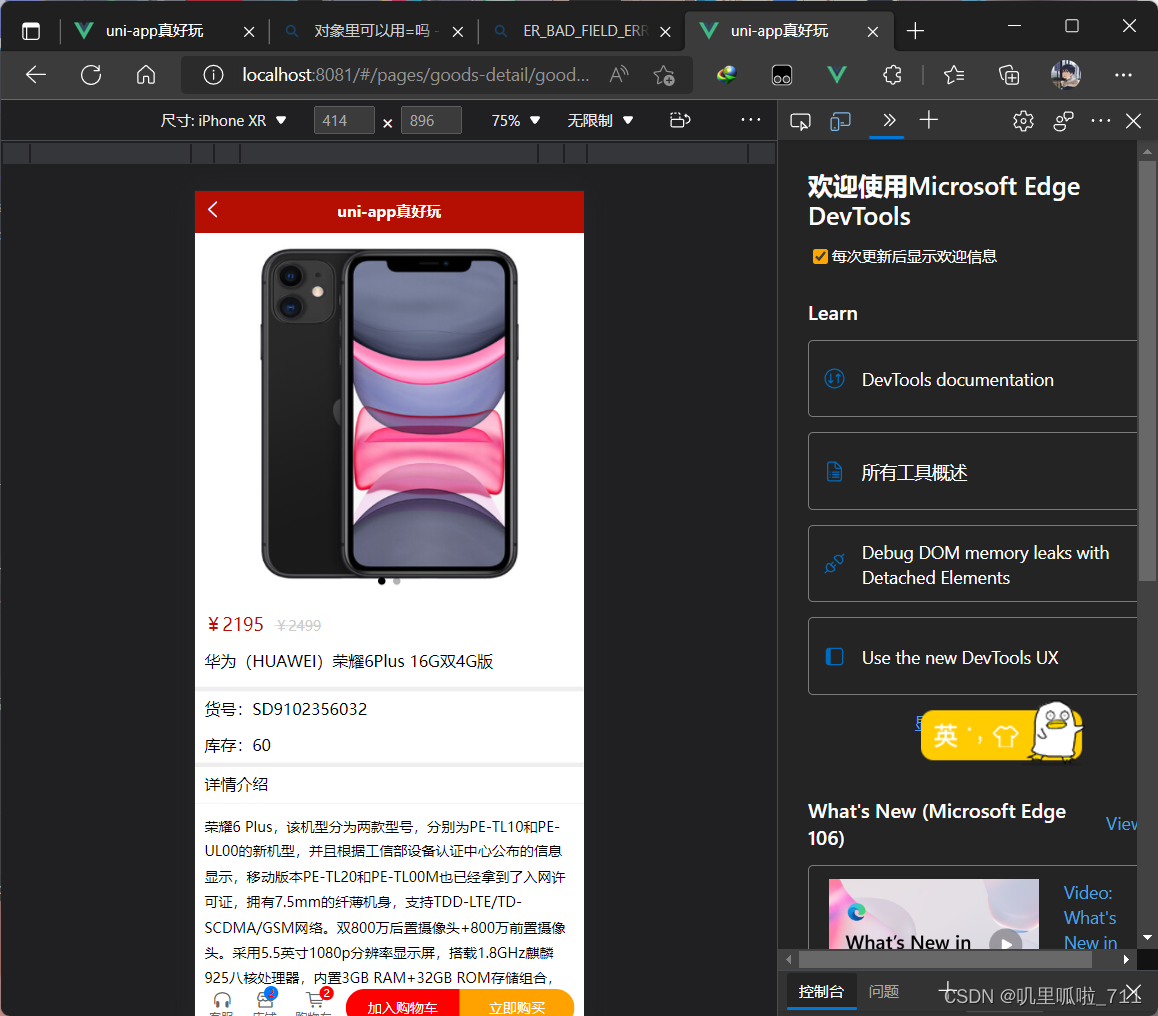Viewport: 1158px width, 1016px height.
Task: Close the DevTools panel
Action: 1134,121
